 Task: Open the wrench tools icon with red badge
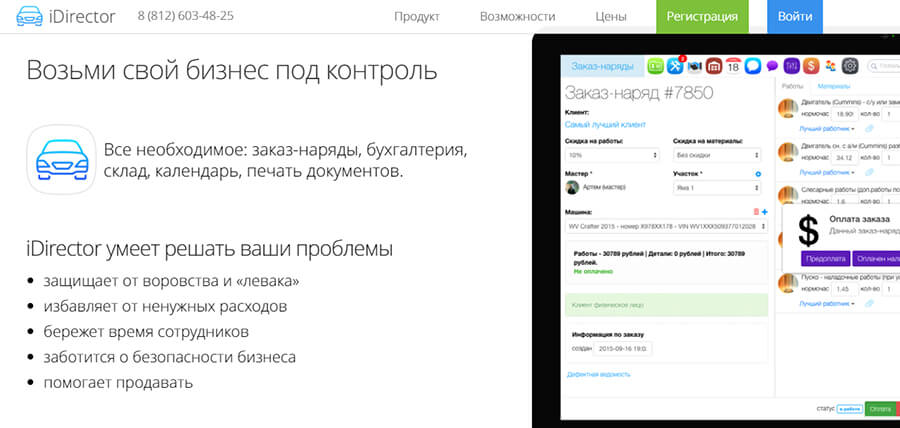pos(675,66)
